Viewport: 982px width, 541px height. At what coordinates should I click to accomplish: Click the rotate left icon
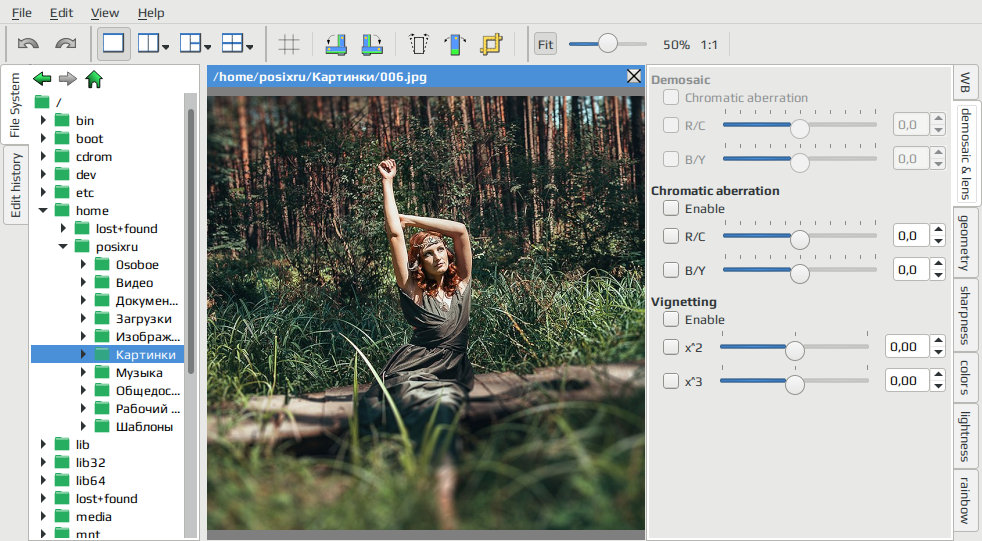click(336, 44)
